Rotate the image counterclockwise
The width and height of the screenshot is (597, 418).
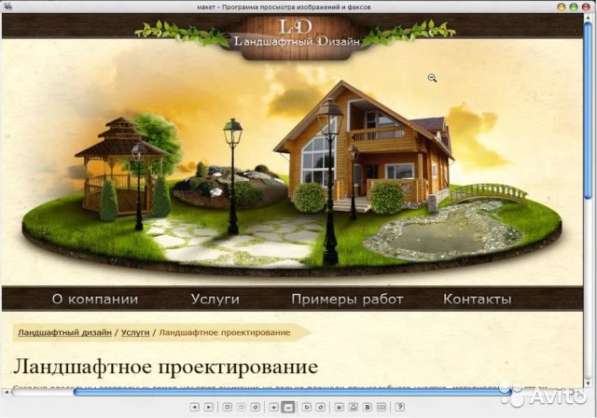point(321,407)
